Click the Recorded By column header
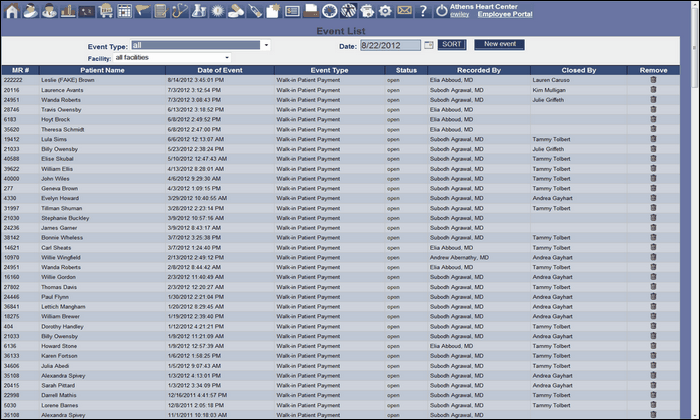 479,70
